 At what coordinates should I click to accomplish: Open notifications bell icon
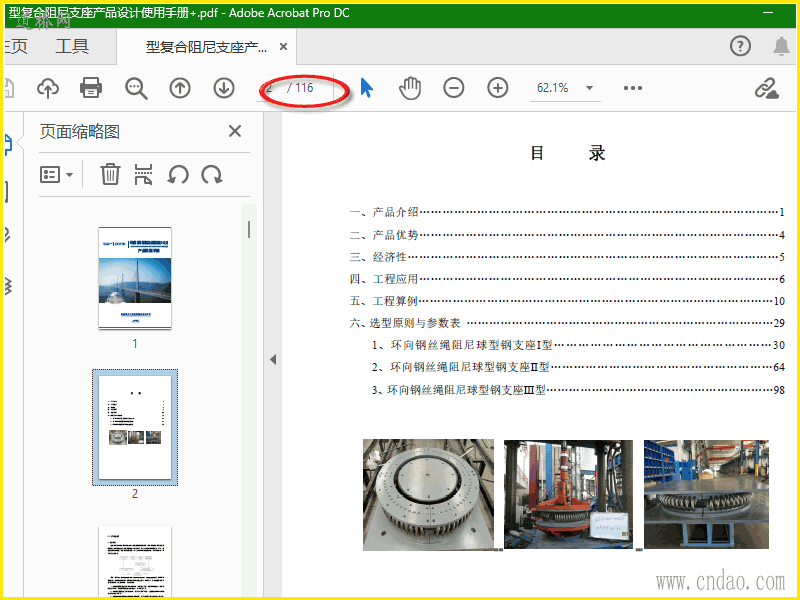tap(782, 46)
